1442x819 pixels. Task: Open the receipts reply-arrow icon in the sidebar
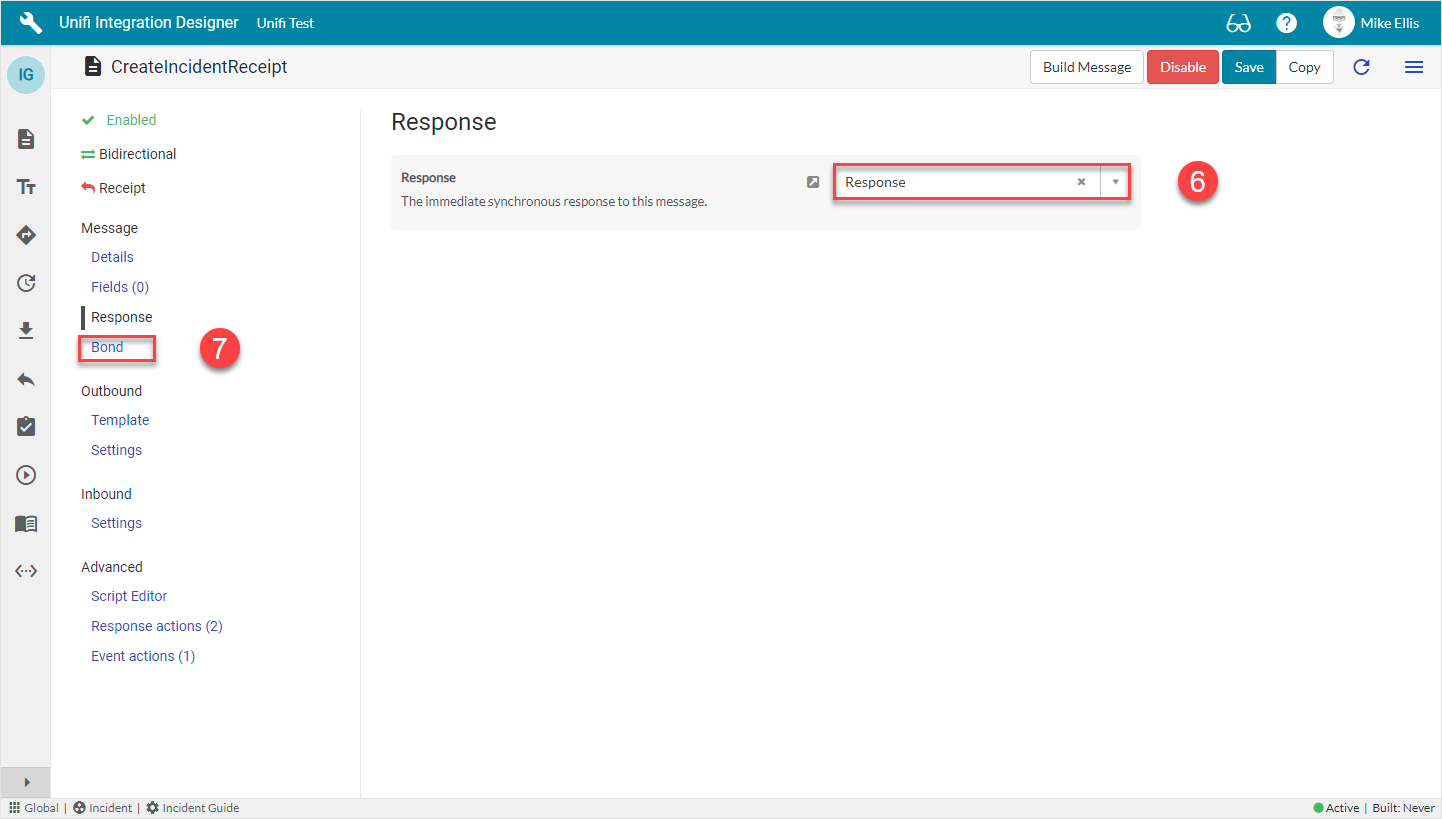(25, 379)
